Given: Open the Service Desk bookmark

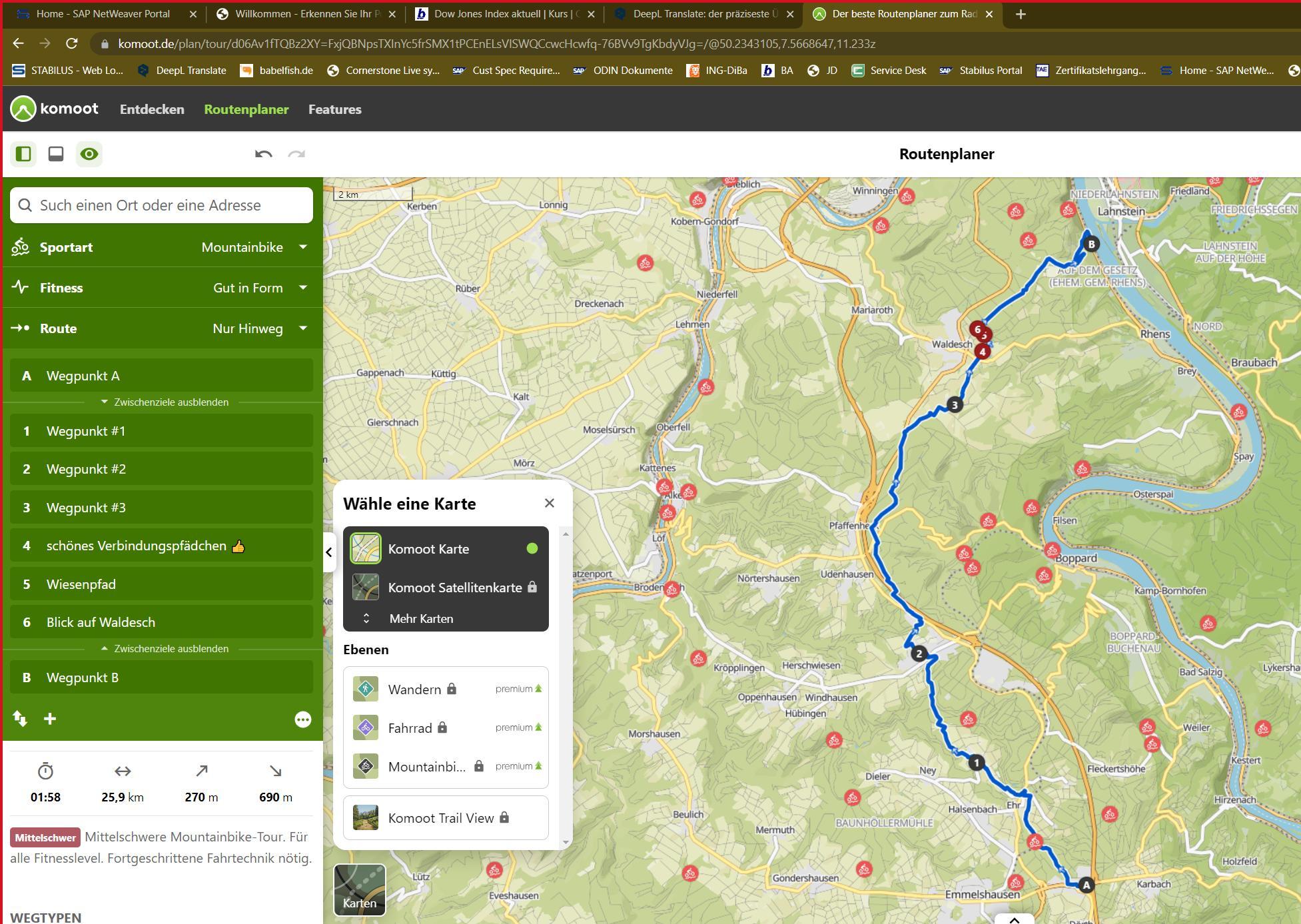Looking at the screenshot, I should (x=889, y=71).
